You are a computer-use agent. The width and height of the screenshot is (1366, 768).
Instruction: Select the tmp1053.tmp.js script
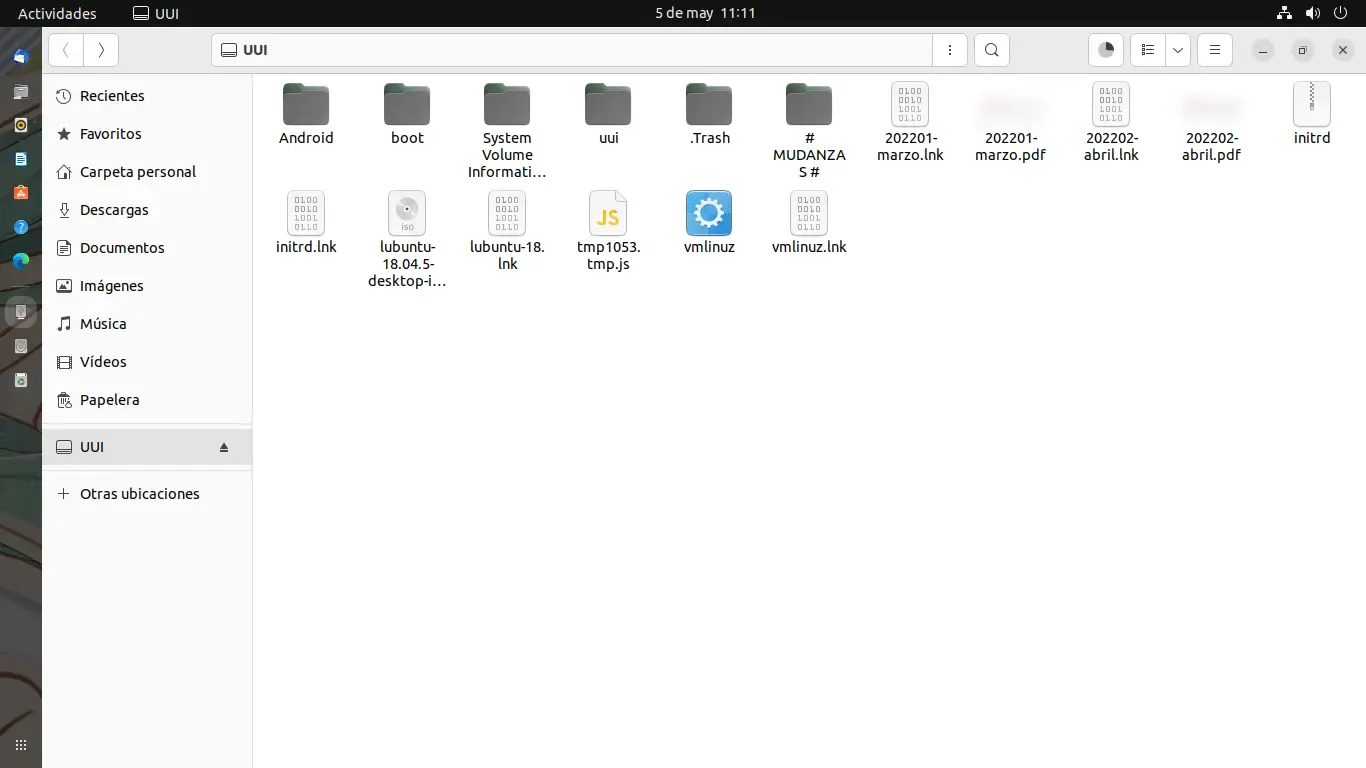point(608,213)
